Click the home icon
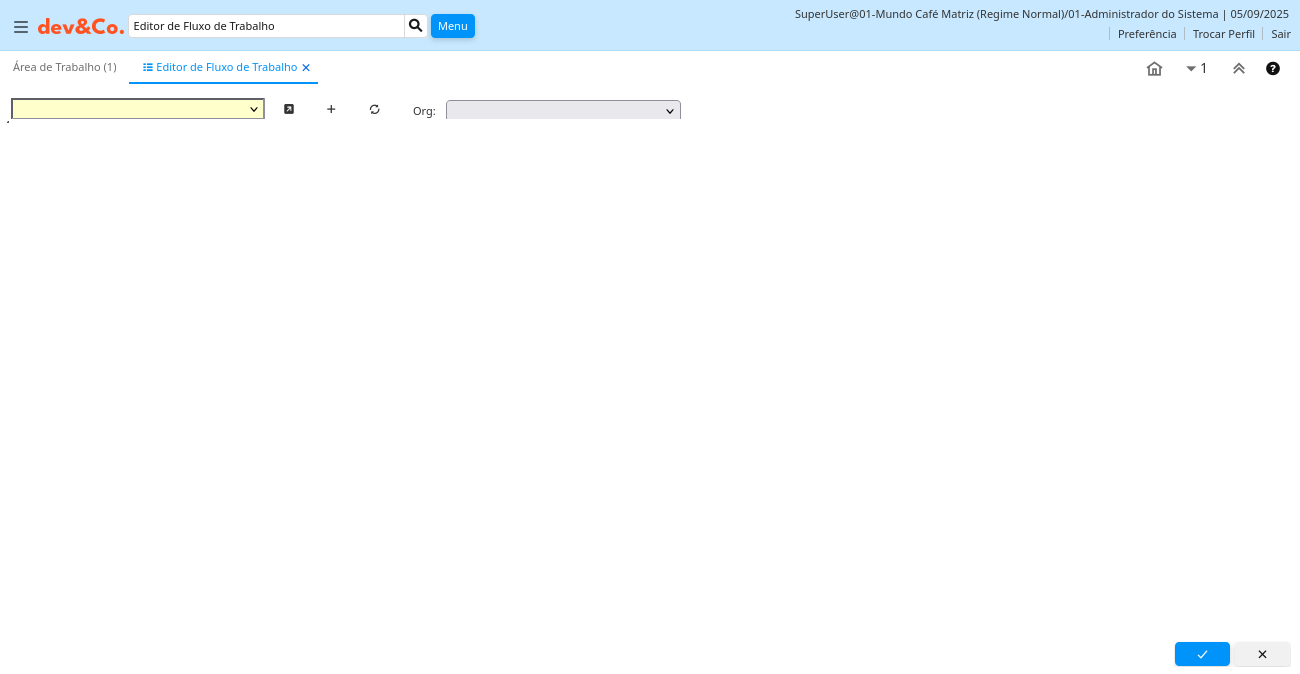1300x674 pixels. coord(1154,68)
